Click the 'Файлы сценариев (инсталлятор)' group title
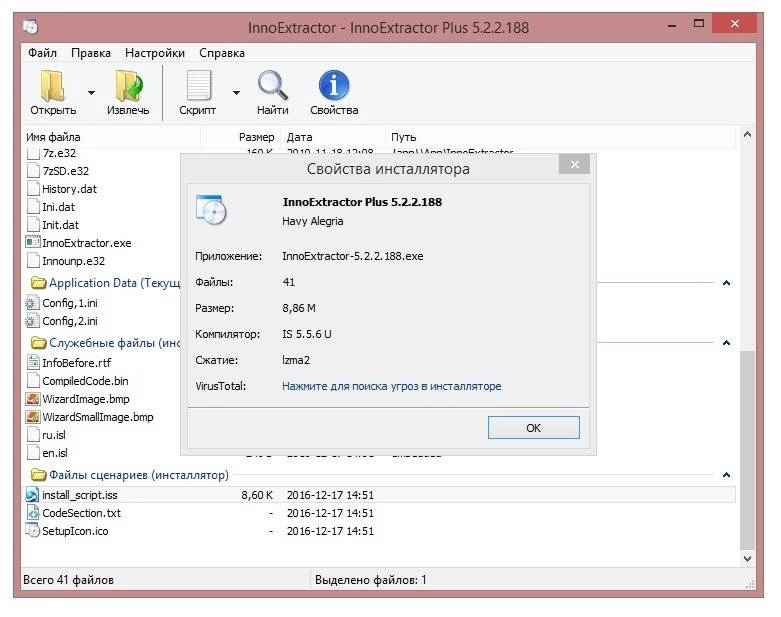Image resolution: width=781 pixels, height=617 pixels. pyautogui.click(x=139, y=475)
